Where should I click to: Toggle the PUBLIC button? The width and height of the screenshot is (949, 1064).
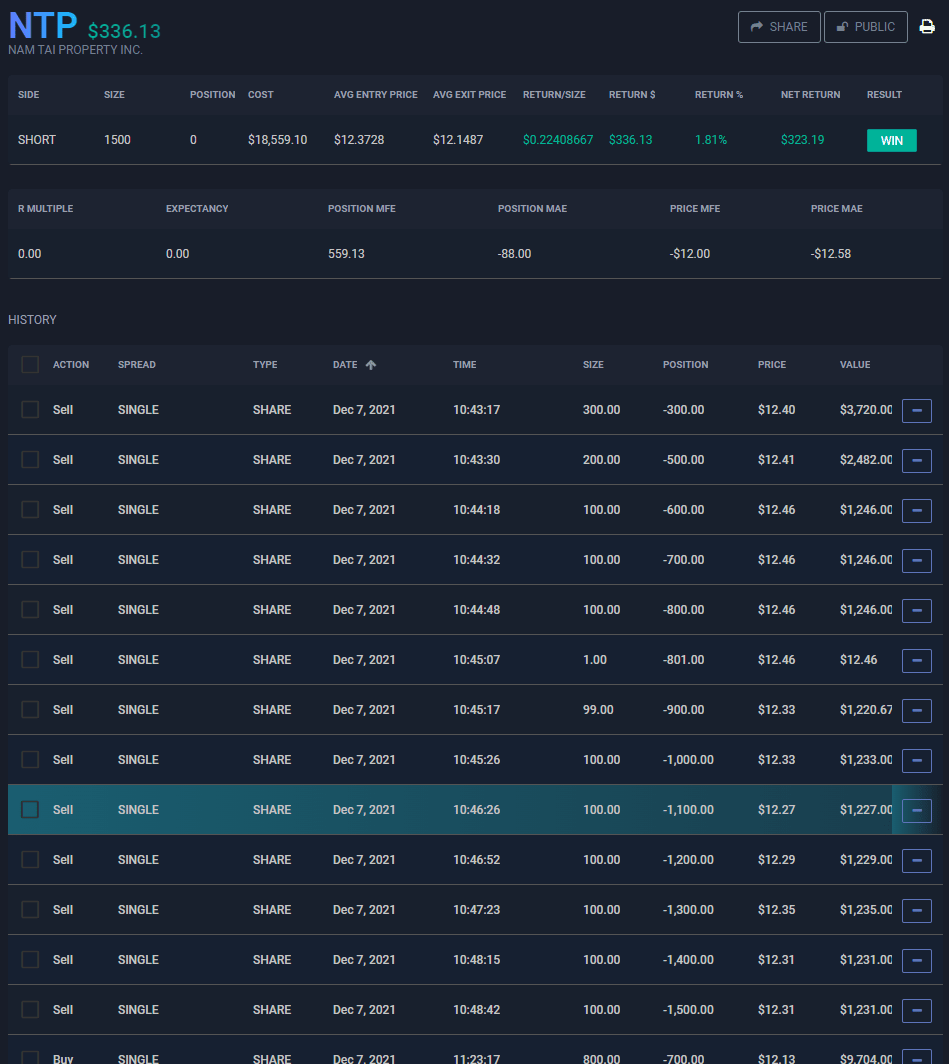pyautogui.click(x=866, y=26)
